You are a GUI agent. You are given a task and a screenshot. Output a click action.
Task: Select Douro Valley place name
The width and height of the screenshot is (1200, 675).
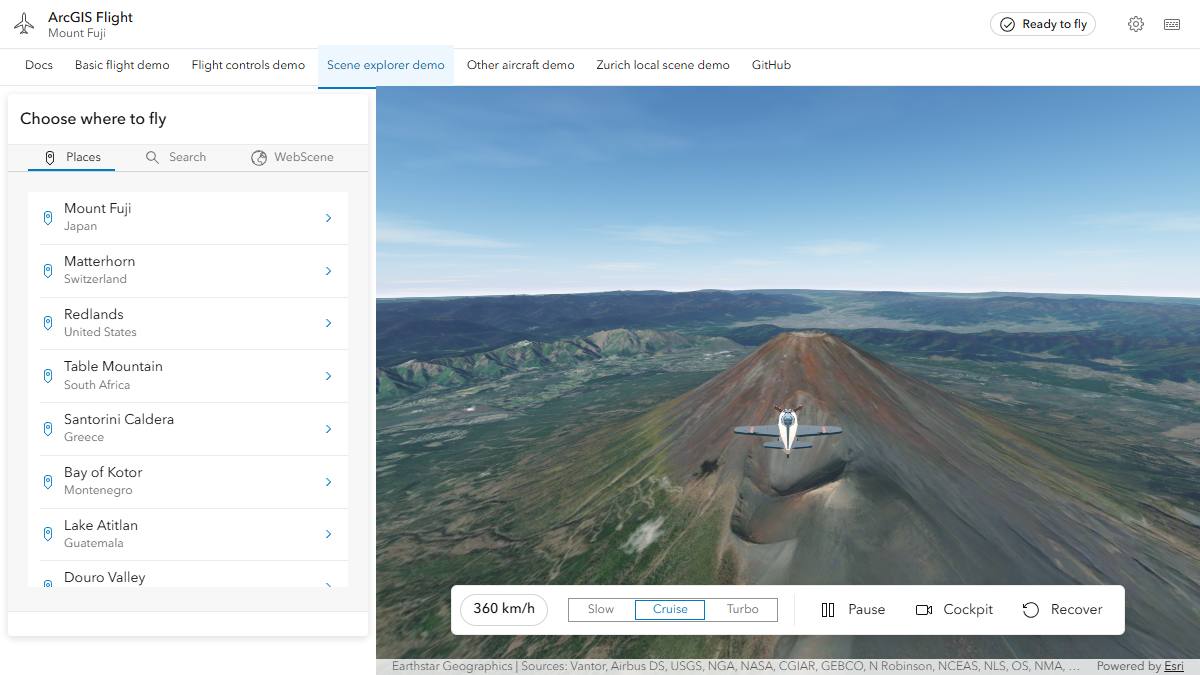click(x=105, y=577)
